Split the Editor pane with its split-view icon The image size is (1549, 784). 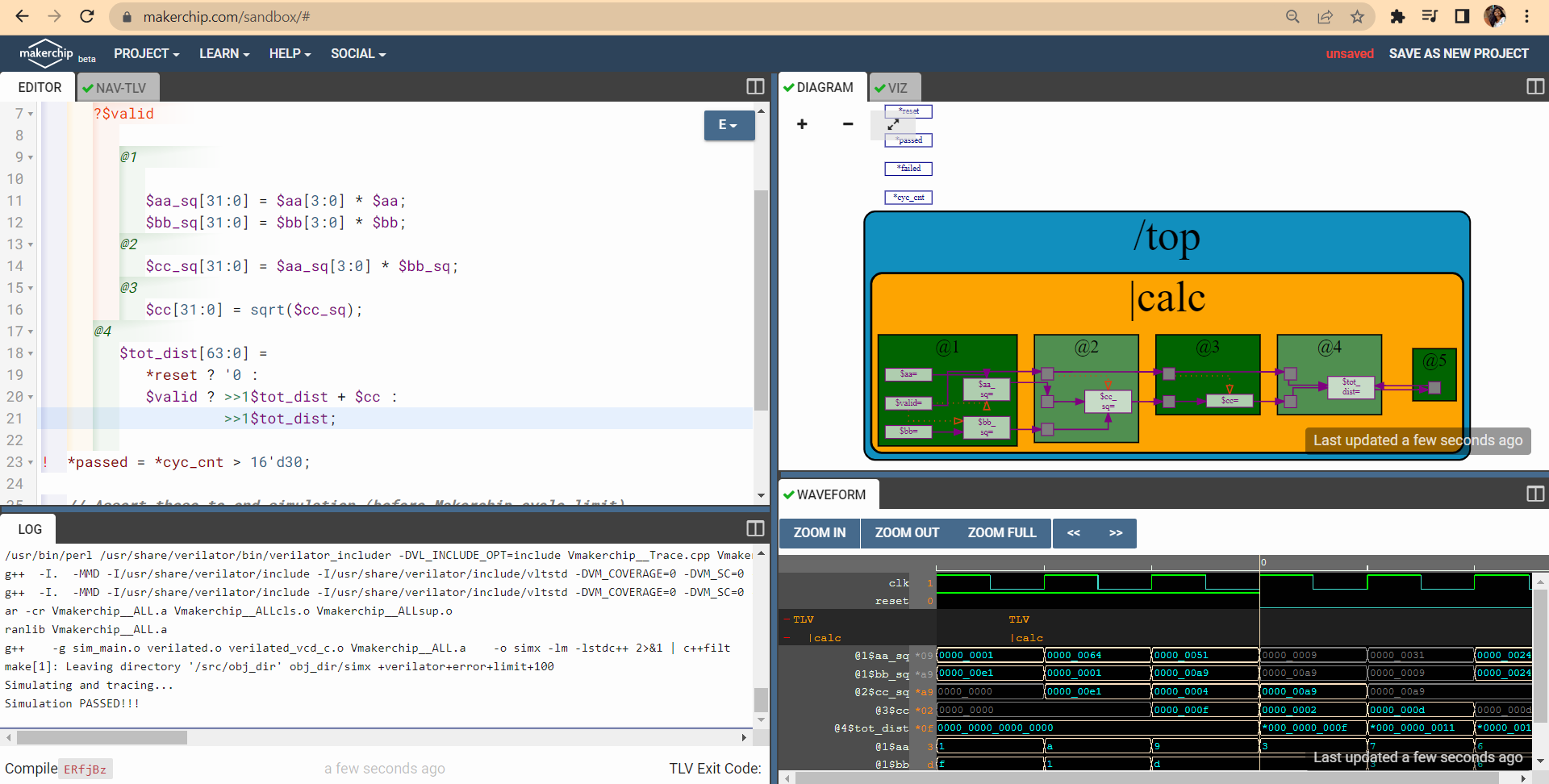click(755, 85)
